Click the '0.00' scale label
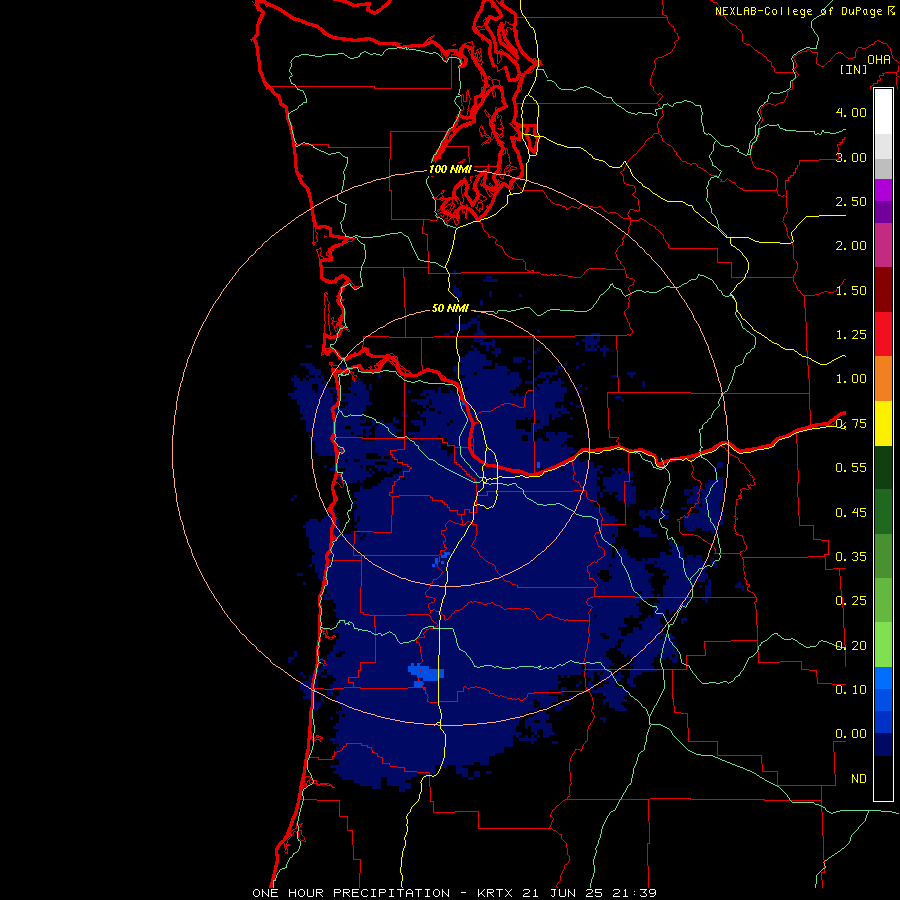 [x=851, y=734]
